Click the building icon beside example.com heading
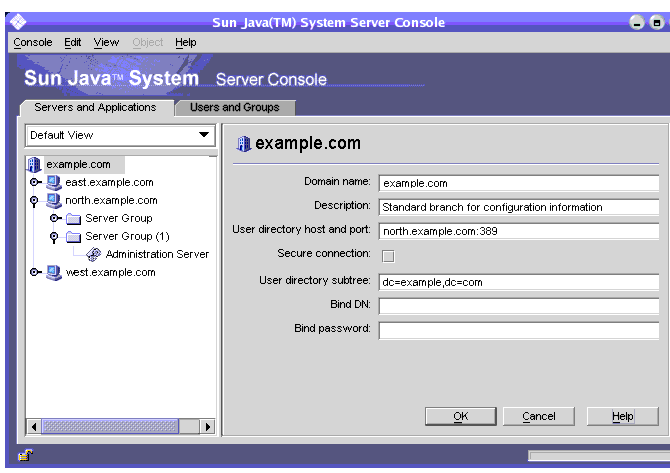 pyautogui.click(x=244, y=144)
